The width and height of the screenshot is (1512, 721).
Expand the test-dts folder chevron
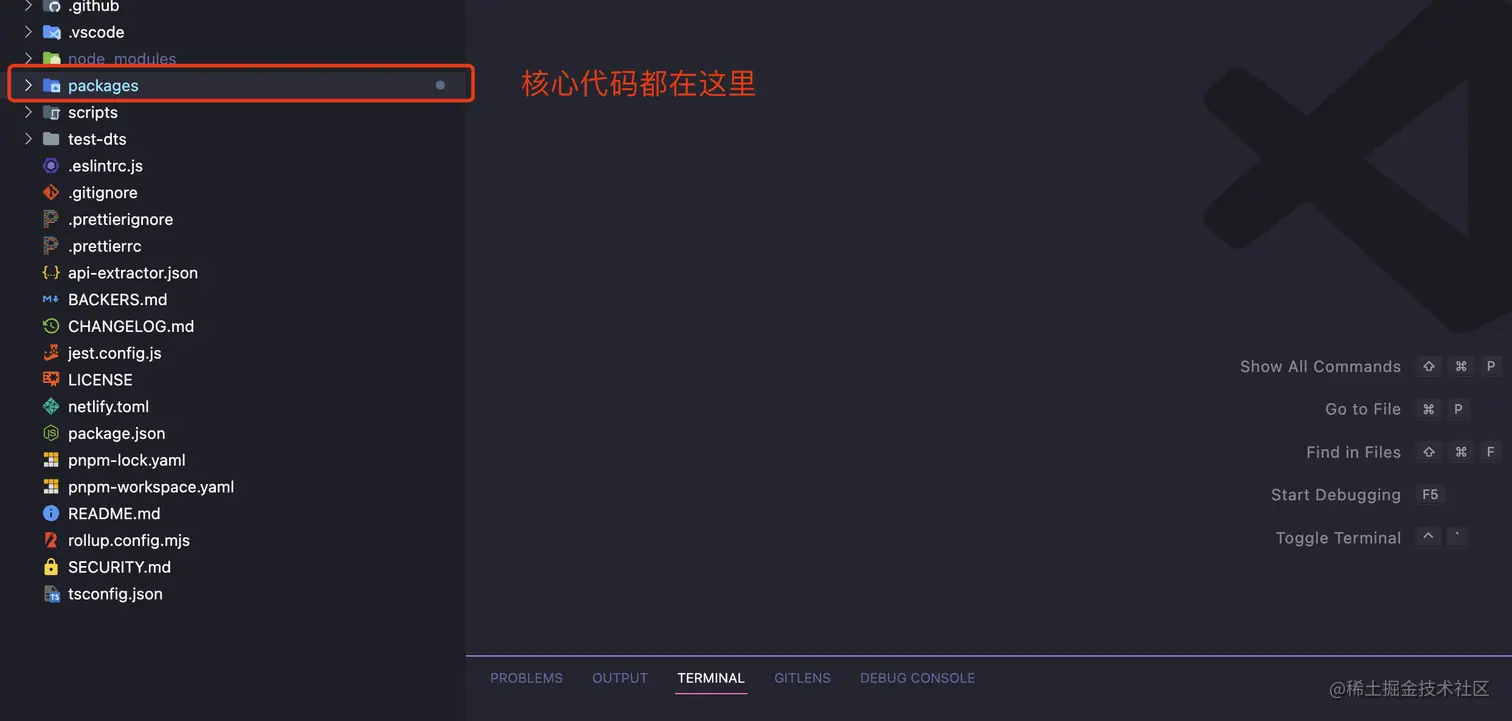point(28,139)
